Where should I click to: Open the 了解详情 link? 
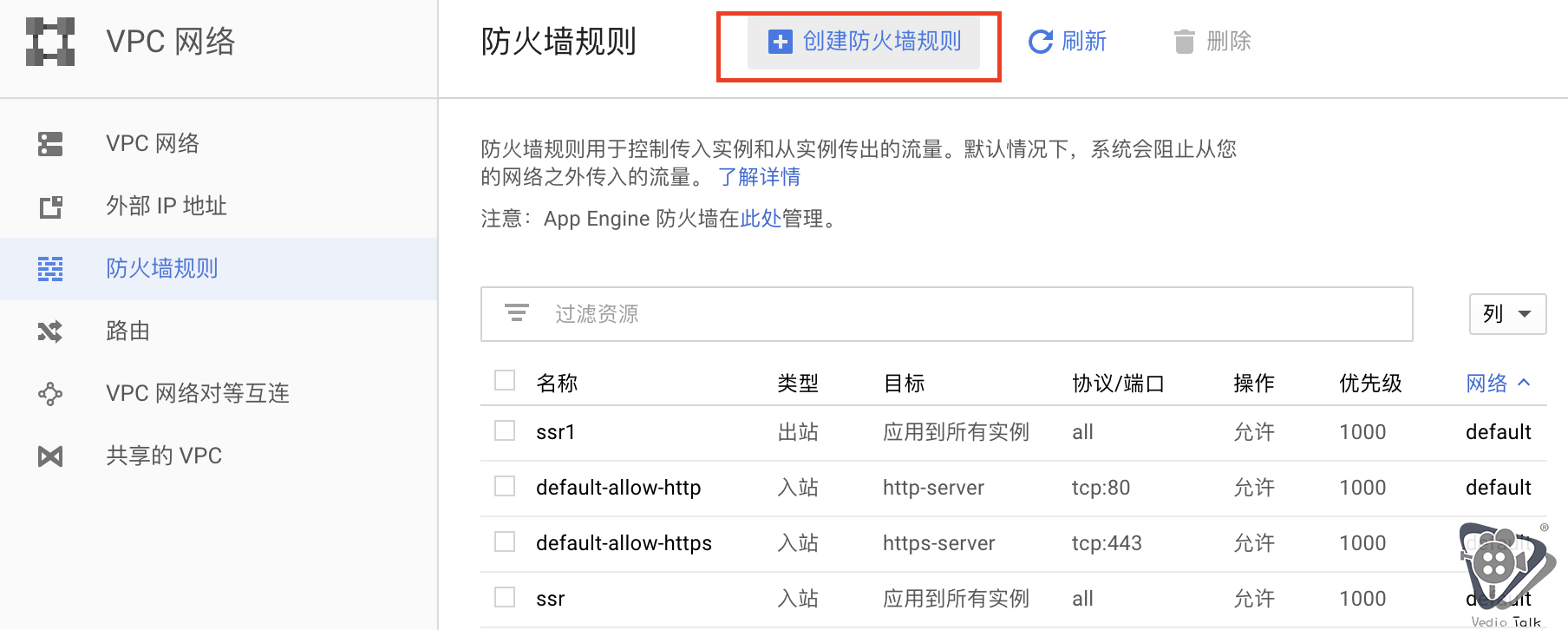click(x=759, y=177)
